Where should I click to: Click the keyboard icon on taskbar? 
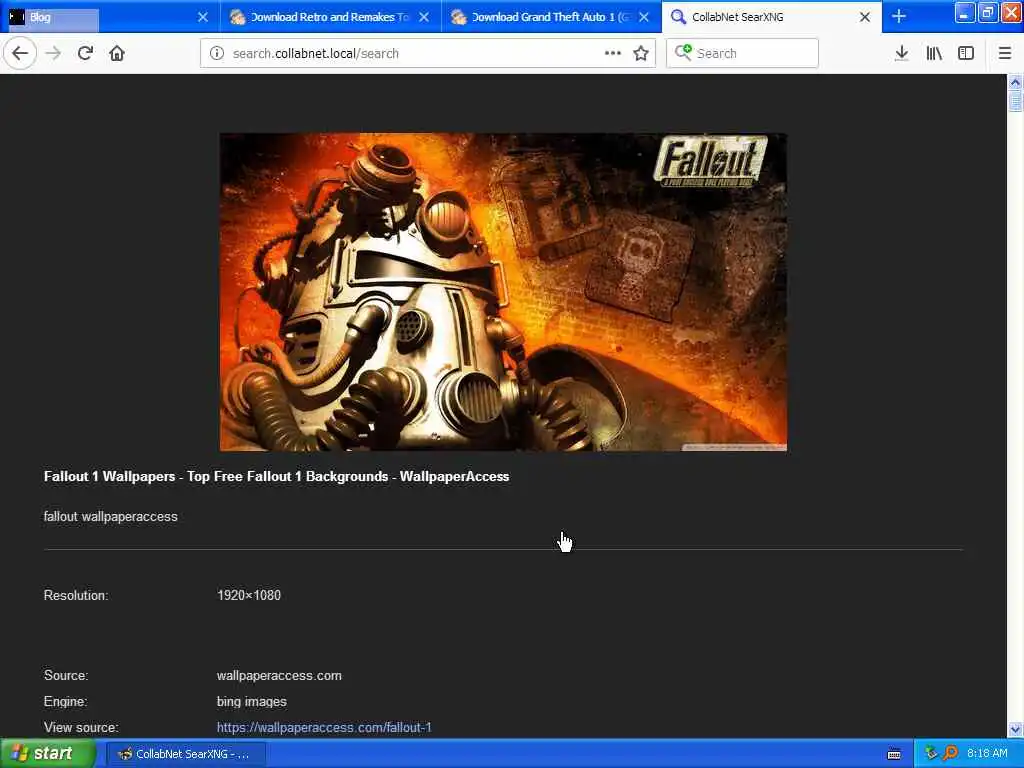coord(894,754)
